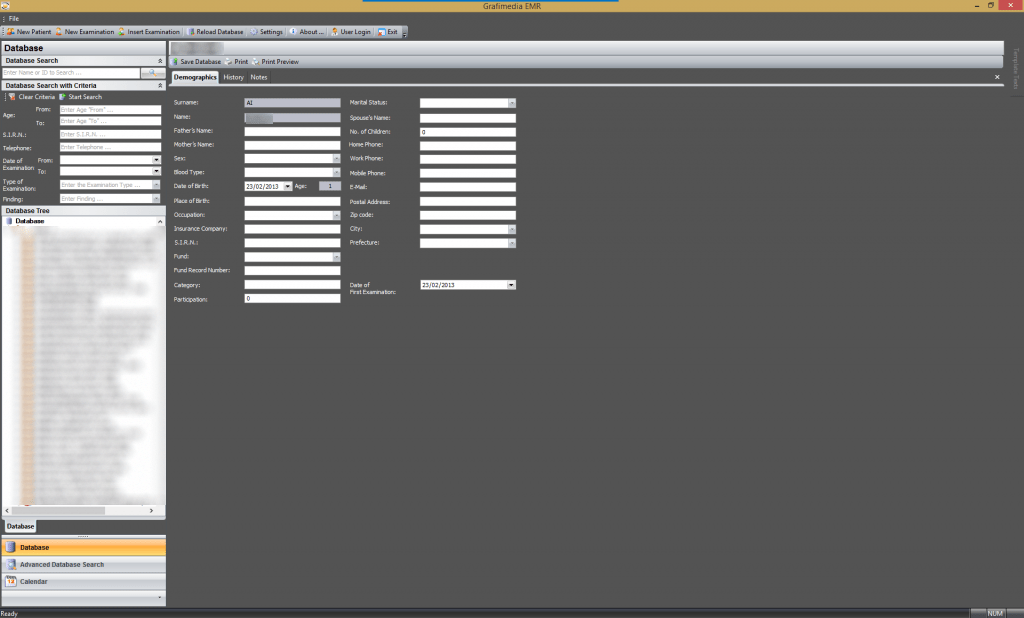Open the Notes tab
The height and width of the screenshot is (618, 1024).
pos(258,76)
